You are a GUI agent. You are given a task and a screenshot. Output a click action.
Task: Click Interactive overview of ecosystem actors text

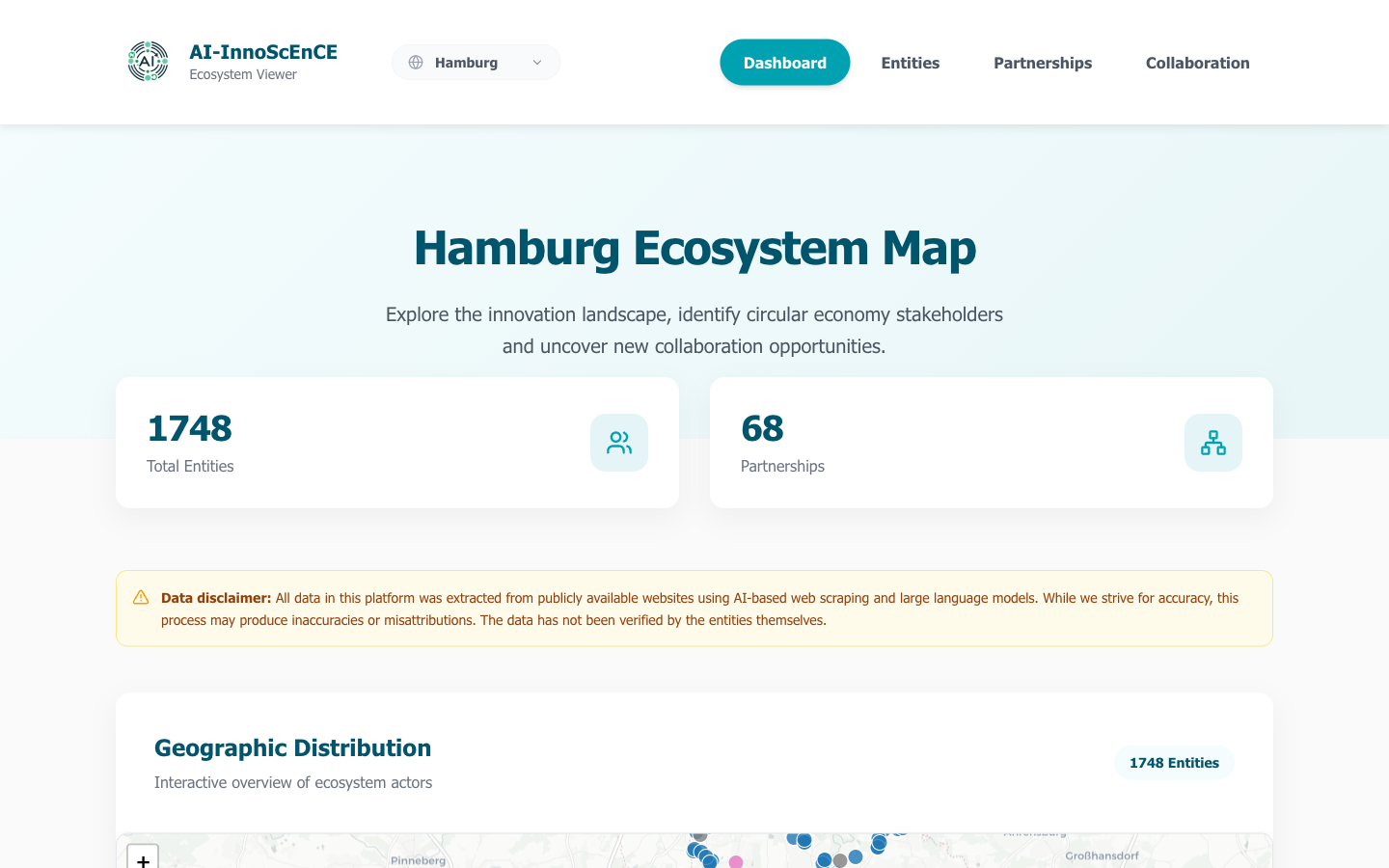pos(293,782)
